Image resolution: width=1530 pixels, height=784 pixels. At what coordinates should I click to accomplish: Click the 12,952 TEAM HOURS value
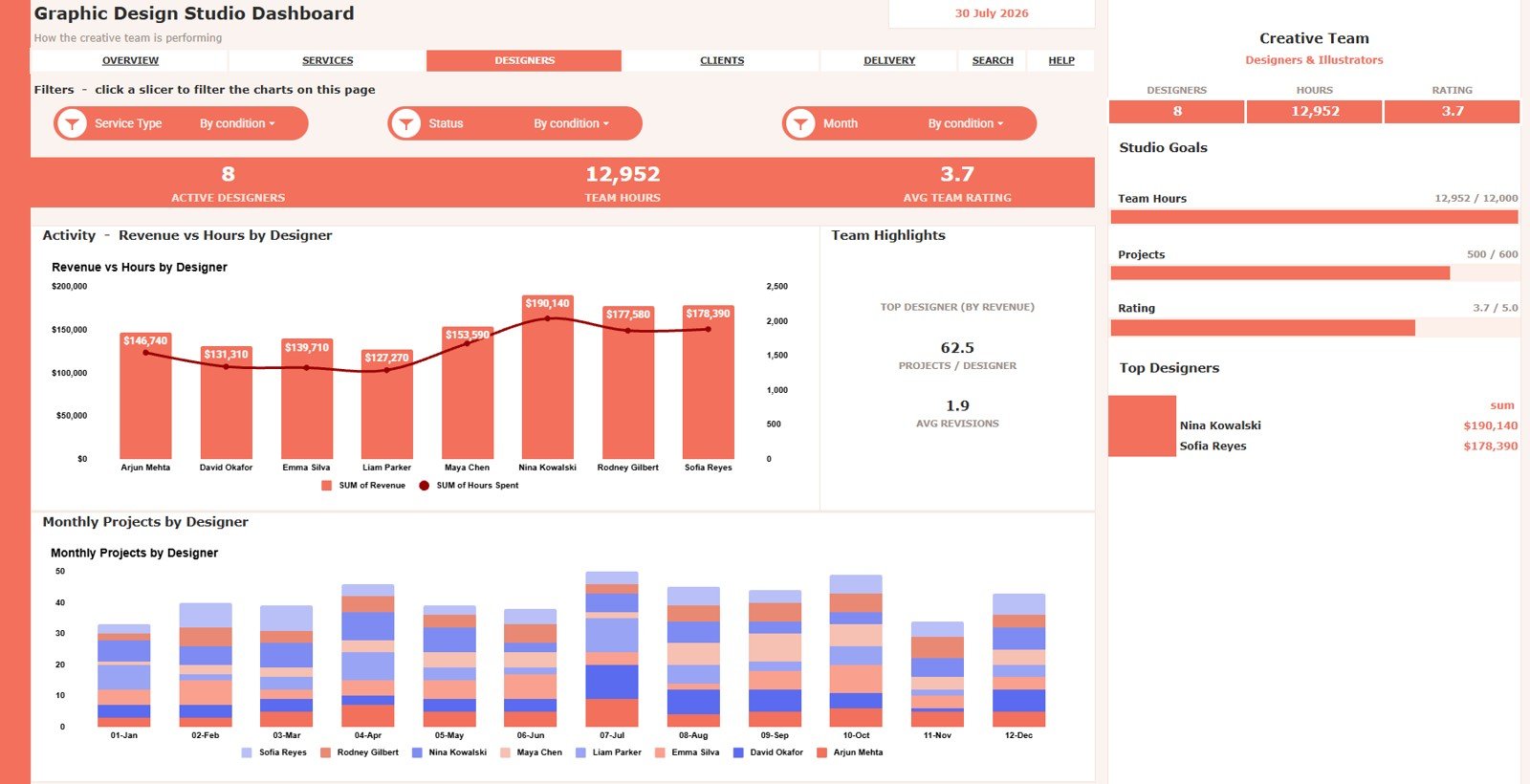pos(623,174)
